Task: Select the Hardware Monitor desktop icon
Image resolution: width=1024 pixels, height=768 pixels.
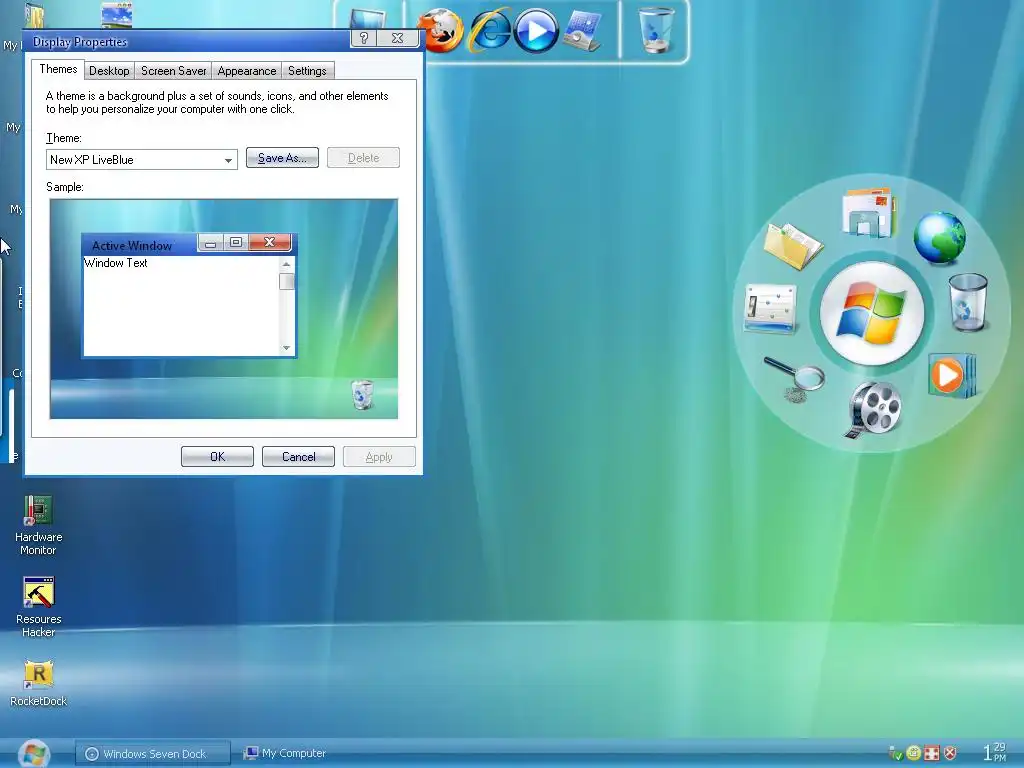Action: [38, 525]
